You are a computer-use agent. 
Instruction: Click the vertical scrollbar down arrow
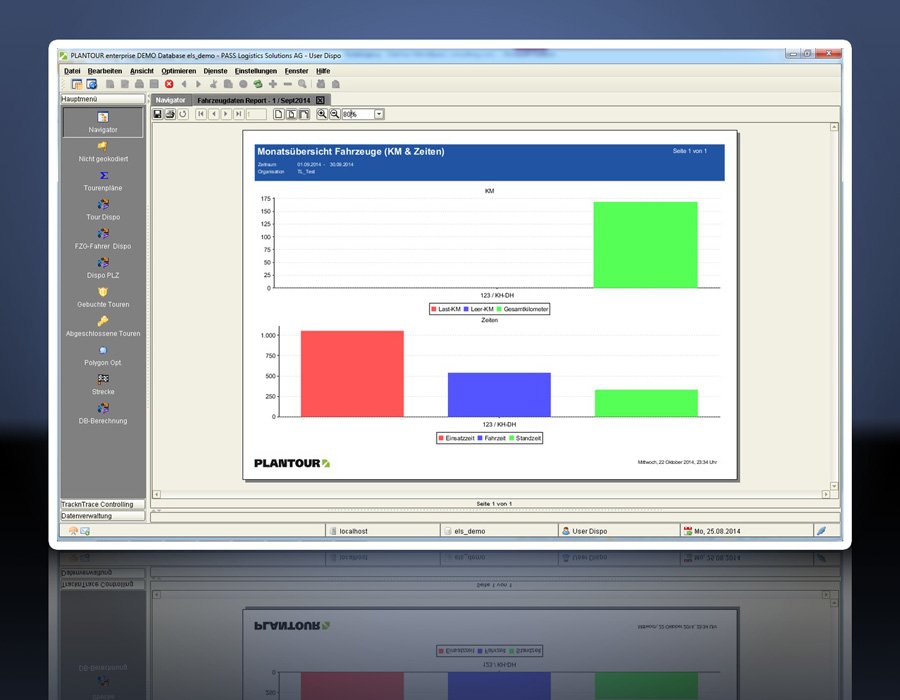(834, 486)
